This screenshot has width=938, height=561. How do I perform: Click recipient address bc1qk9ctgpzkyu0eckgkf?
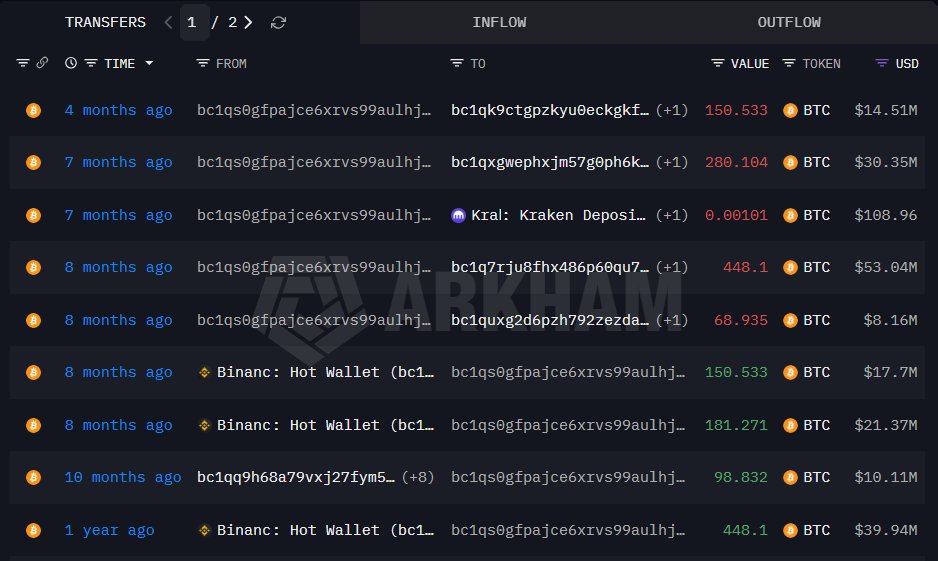[x=550, y=110]
